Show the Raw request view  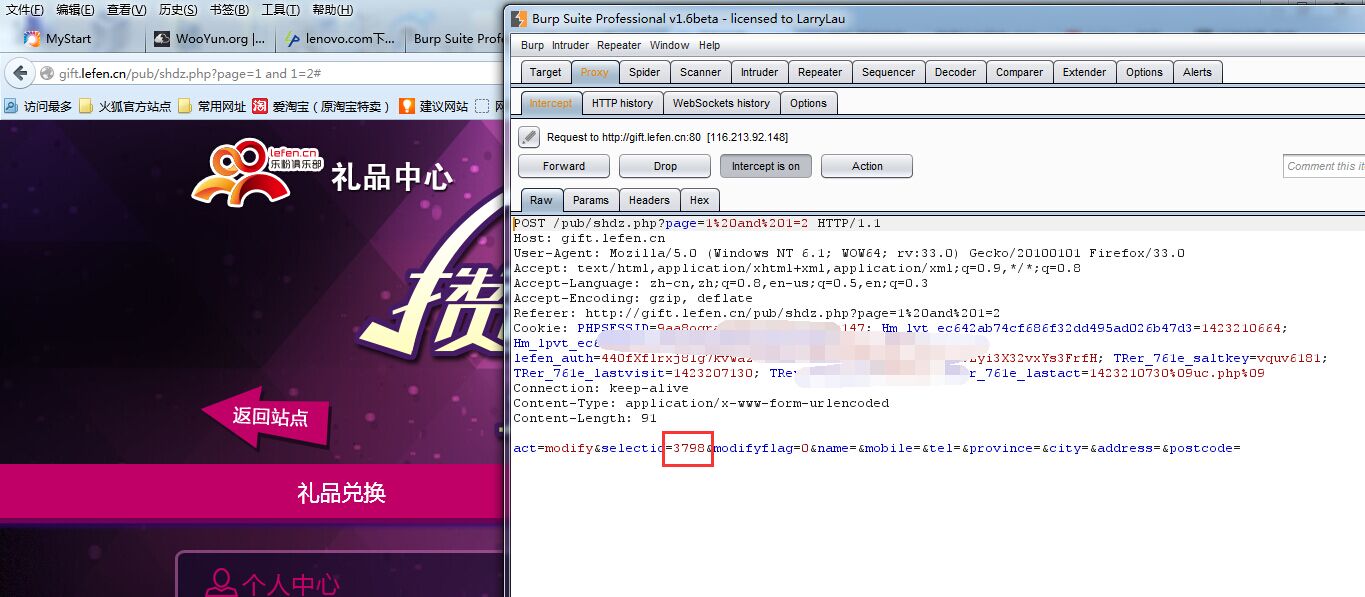[541, 200]
